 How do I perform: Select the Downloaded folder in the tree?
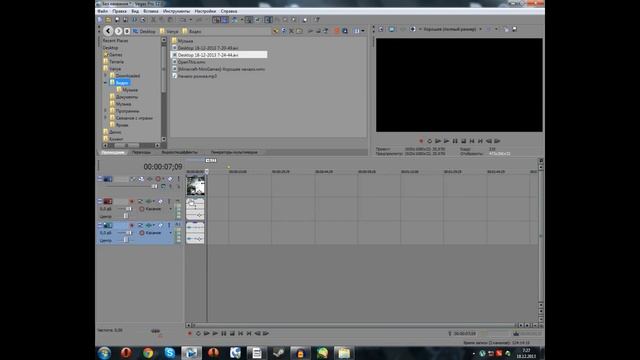click(124, 76)
